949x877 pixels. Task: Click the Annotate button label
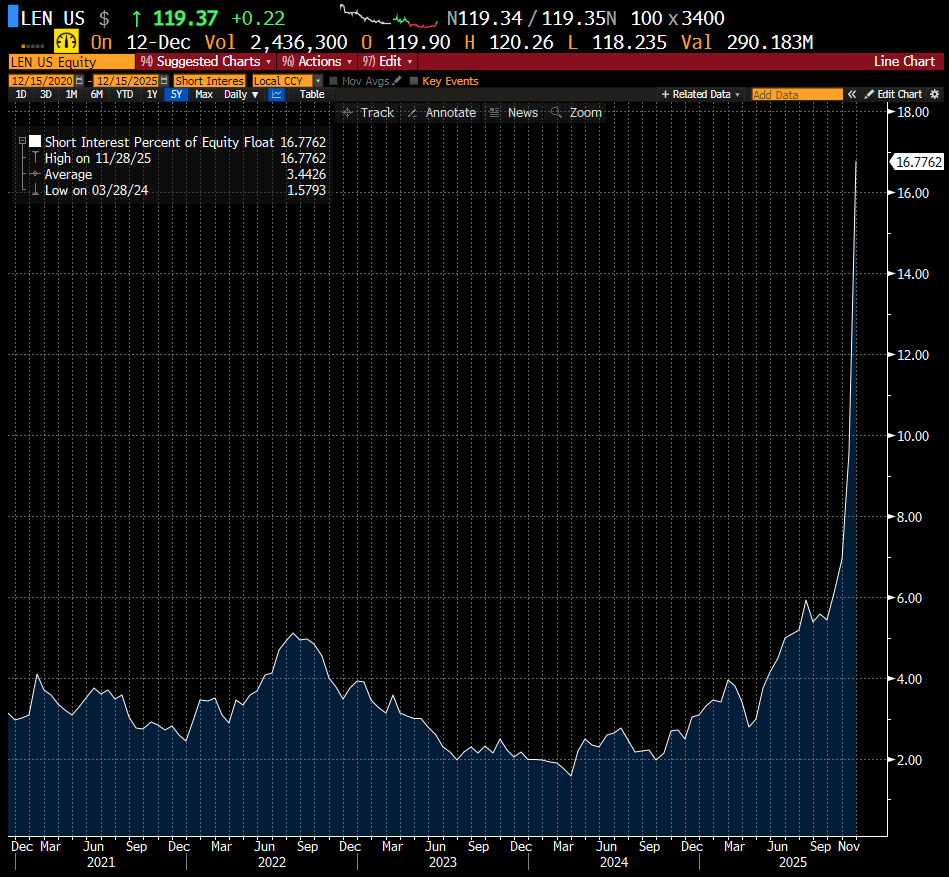pyautogui.click(x=451, y=113)
